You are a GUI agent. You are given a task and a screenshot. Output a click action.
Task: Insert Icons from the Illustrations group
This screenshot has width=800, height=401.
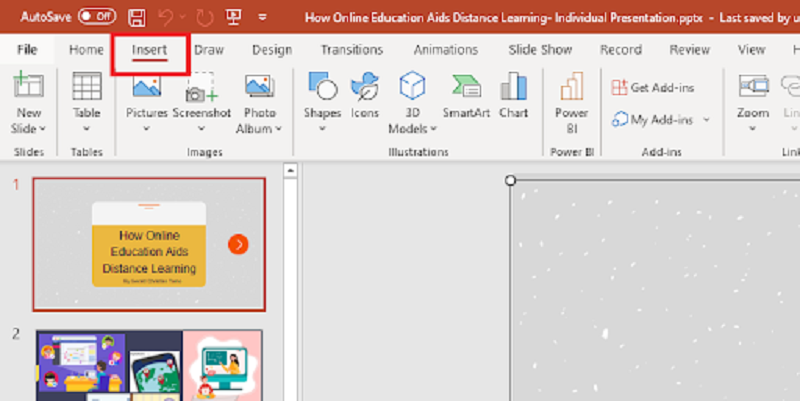click(364, 95)
